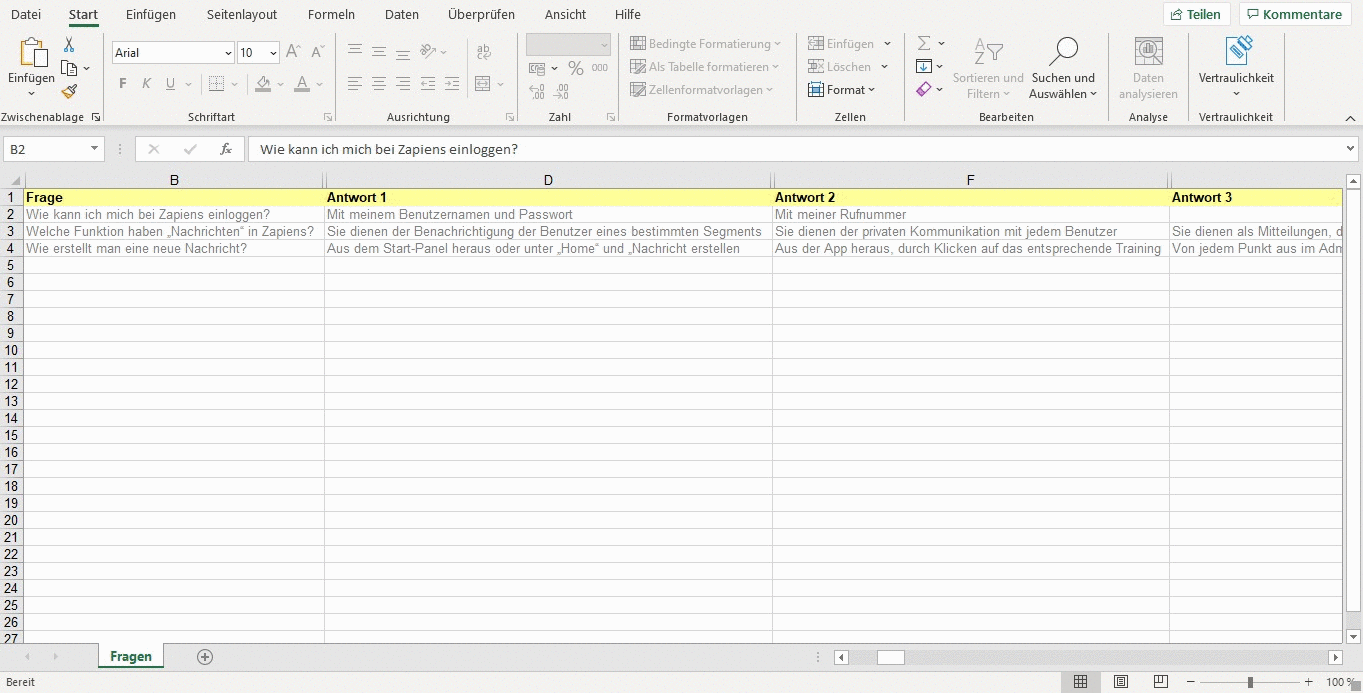The height and width of the screenshot is (693, 1363).
Task: Click the cell borders icon
Action: pos(217,84)
